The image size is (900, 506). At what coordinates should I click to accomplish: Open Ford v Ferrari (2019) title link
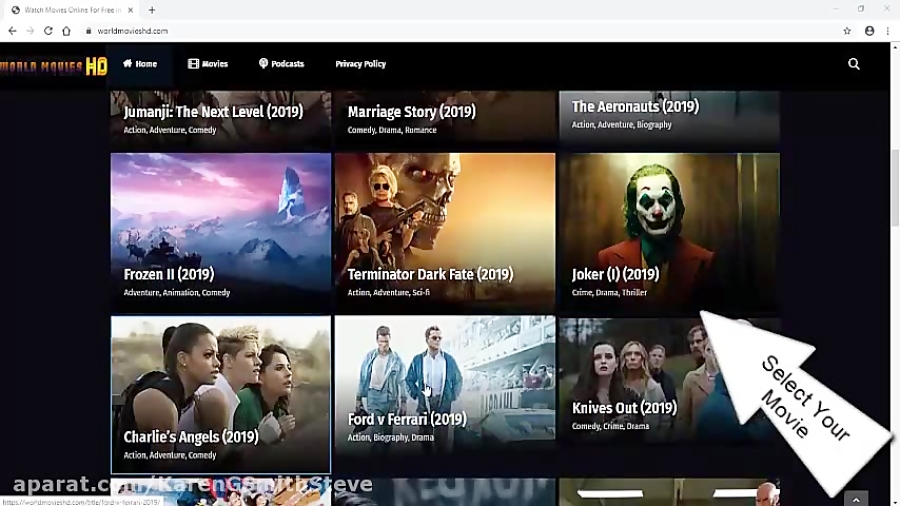coord(407,419)
